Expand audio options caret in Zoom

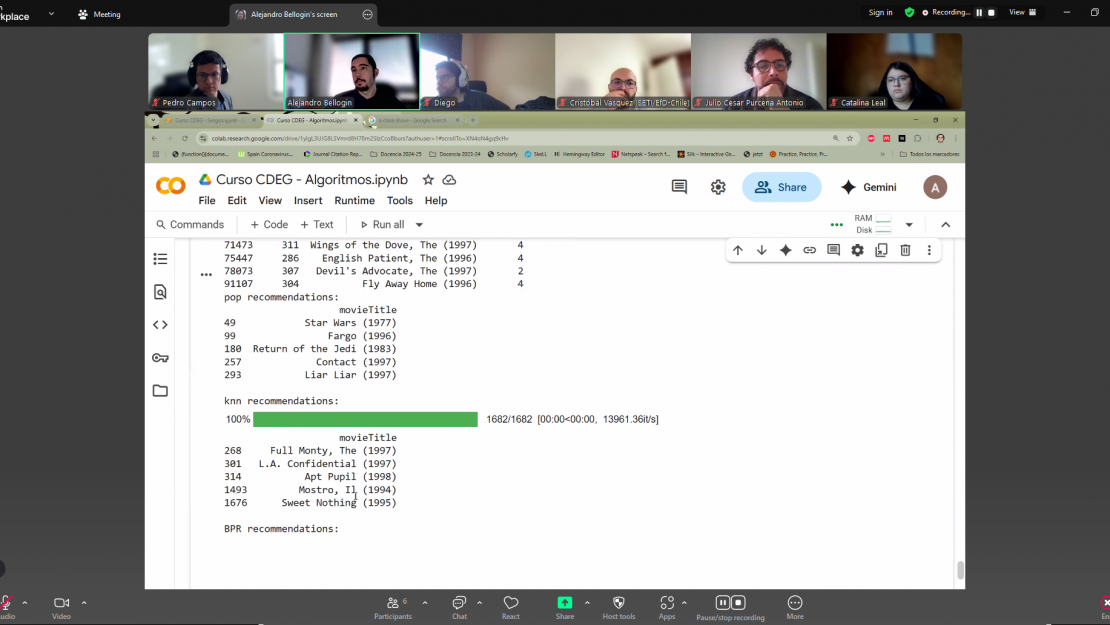click(25, 603)
